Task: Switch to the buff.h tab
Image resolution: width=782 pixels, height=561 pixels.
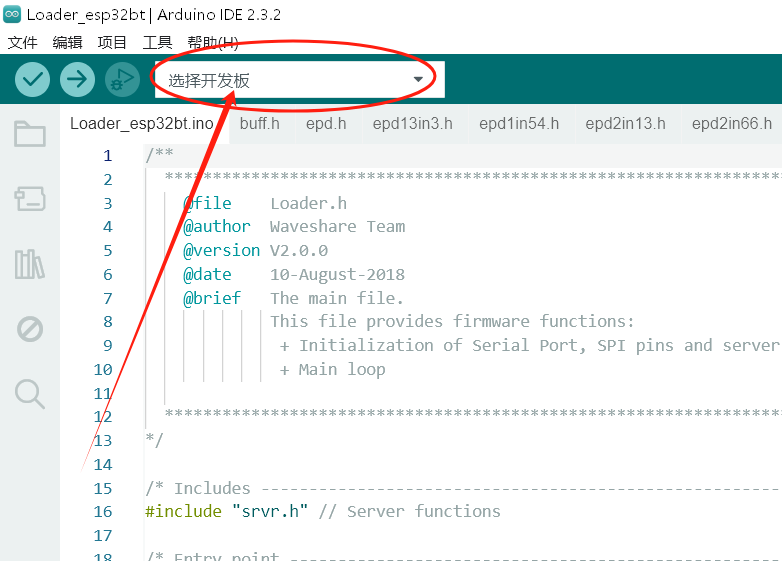Action: tap(260, 124)
